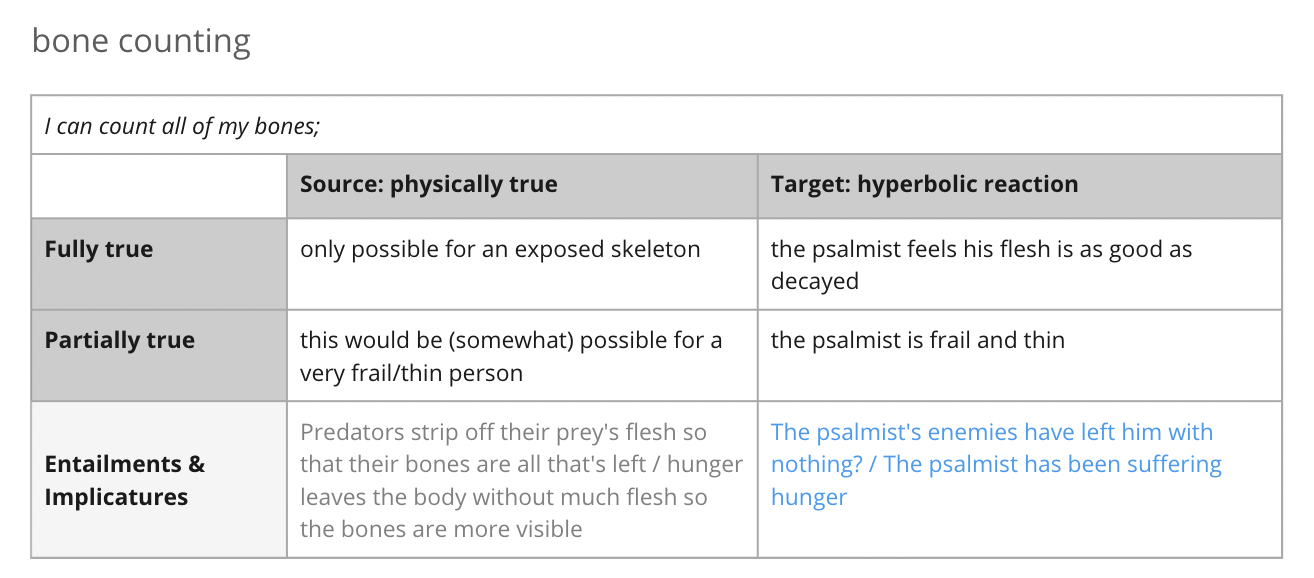Image resolution: width=1314 pixels, height=578 pixels.
Task: Click the gray text about predators stripping flesh
Action: (521, 480)
